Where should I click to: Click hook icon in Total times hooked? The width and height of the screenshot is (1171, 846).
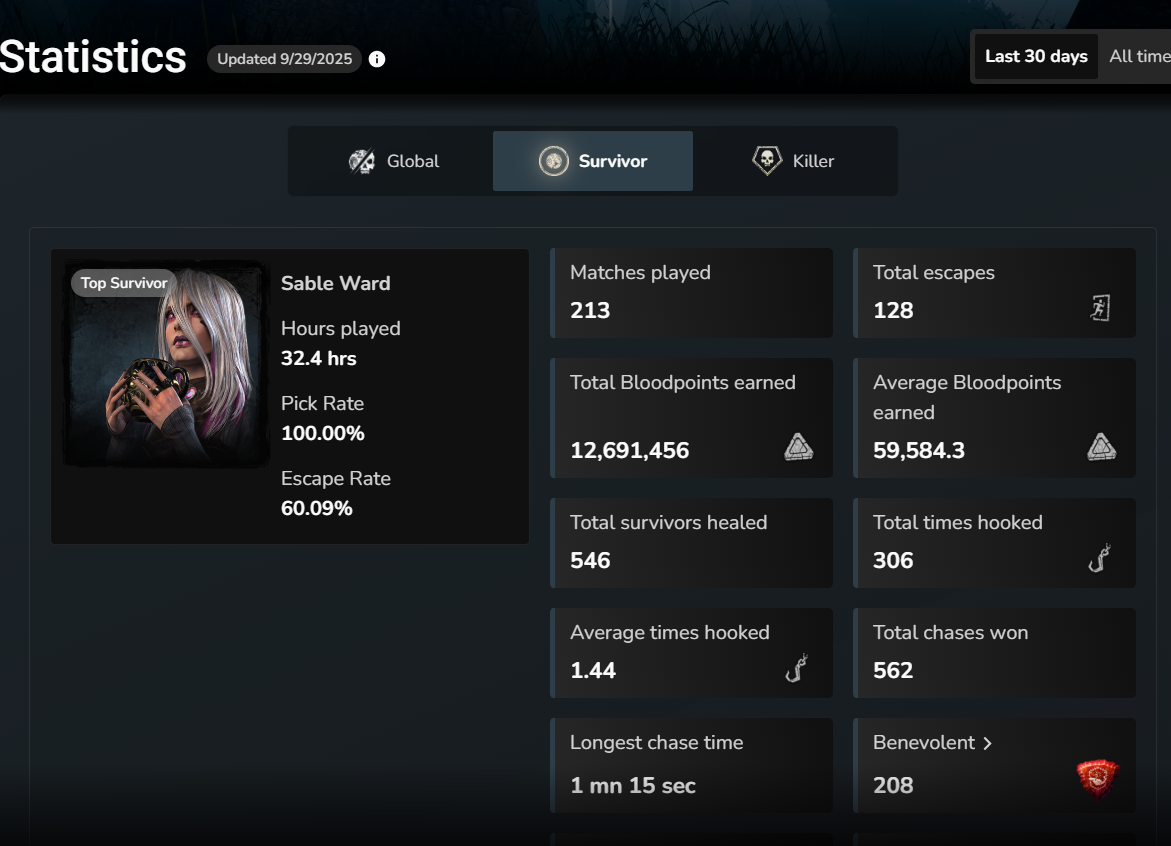tap(1099, 558)
